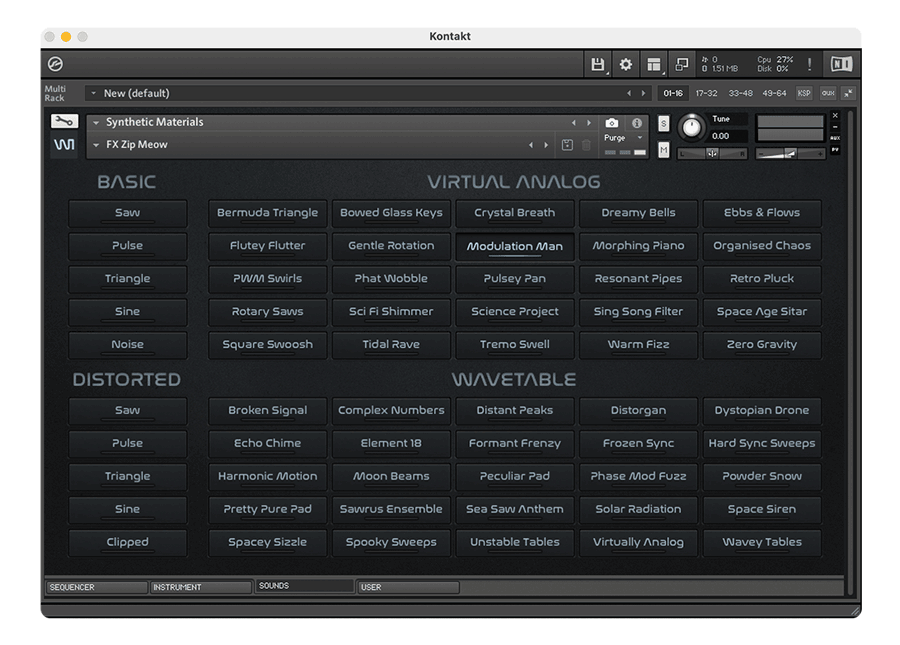Click the Native Instruments NI logo
The height and width of the screenshot is (645, 900).
pos(841,64)
